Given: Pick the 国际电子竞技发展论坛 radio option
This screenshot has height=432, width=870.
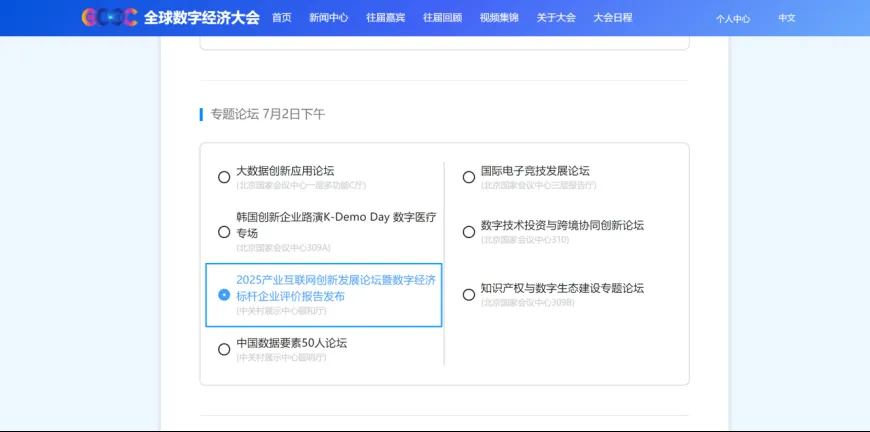Looking at the screenshot, I should pyautogui.click(x=468, y=177).
